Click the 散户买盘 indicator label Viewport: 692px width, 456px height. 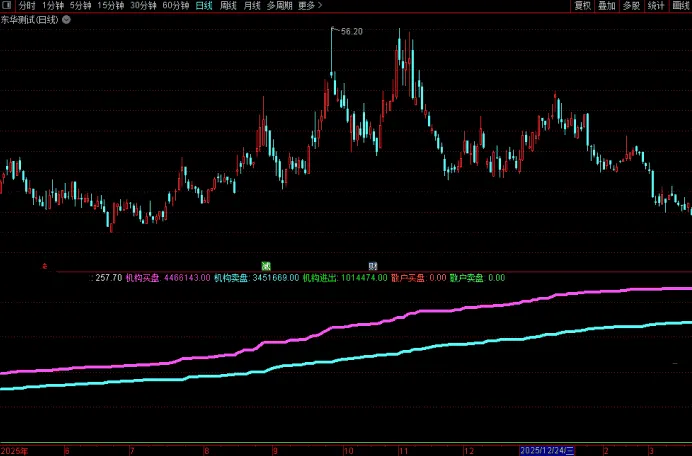click(409, 278)
